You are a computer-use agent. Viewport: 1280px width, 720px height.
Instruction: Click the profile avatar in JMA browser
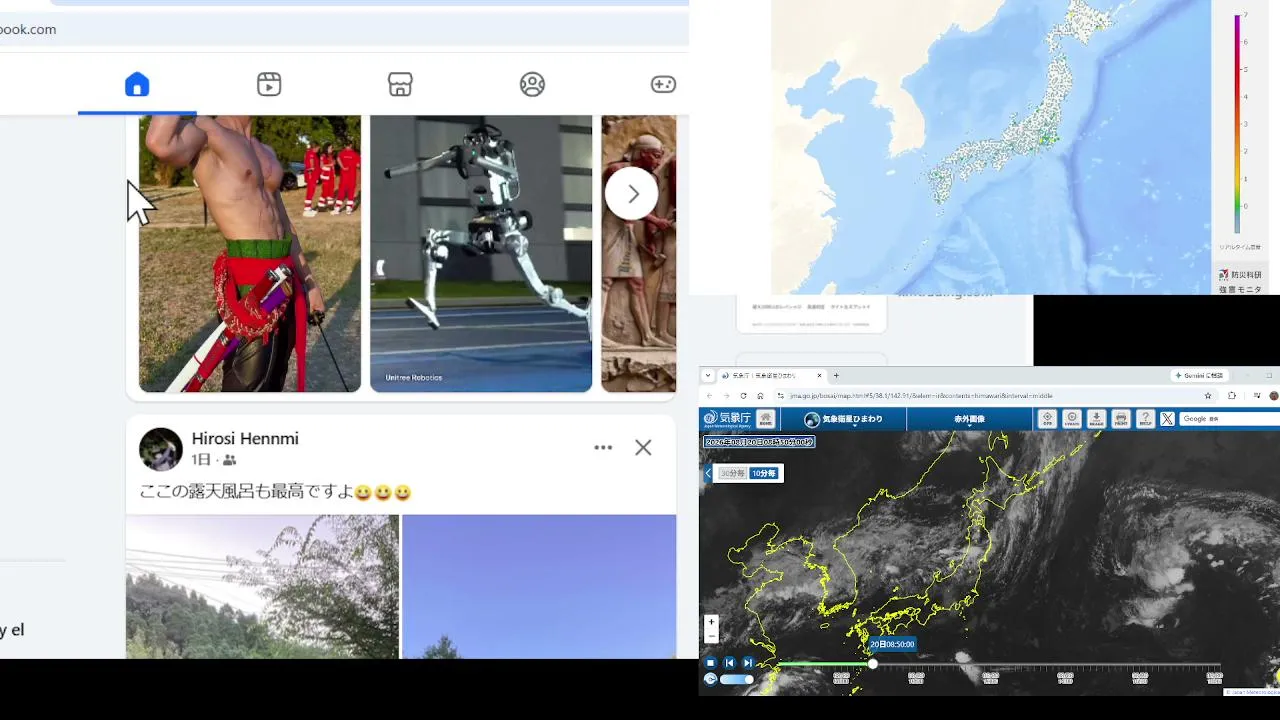tap(1274, 396)
